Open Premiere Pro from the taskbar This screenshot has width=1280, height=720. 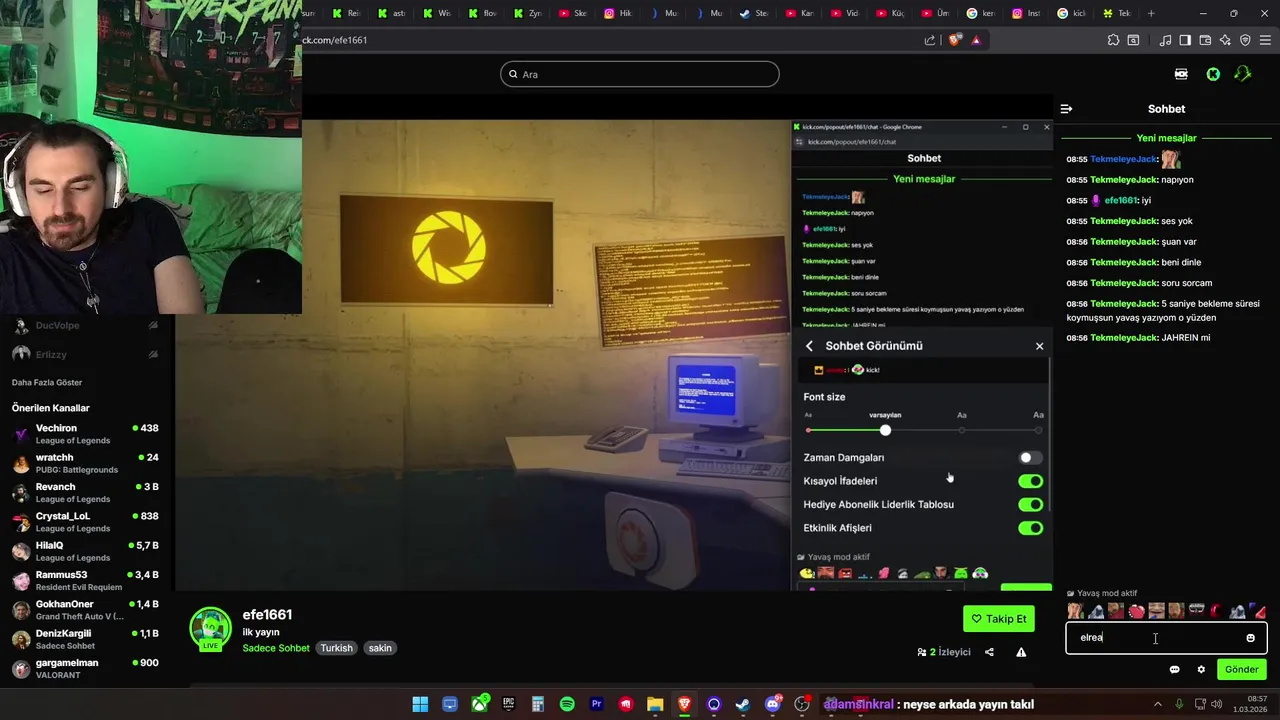[x=597, y=704]
